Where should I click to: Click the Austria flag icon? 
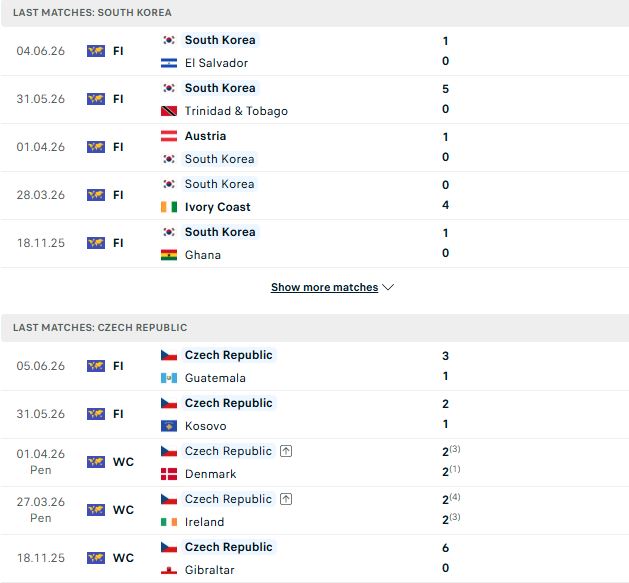[168, 136]
